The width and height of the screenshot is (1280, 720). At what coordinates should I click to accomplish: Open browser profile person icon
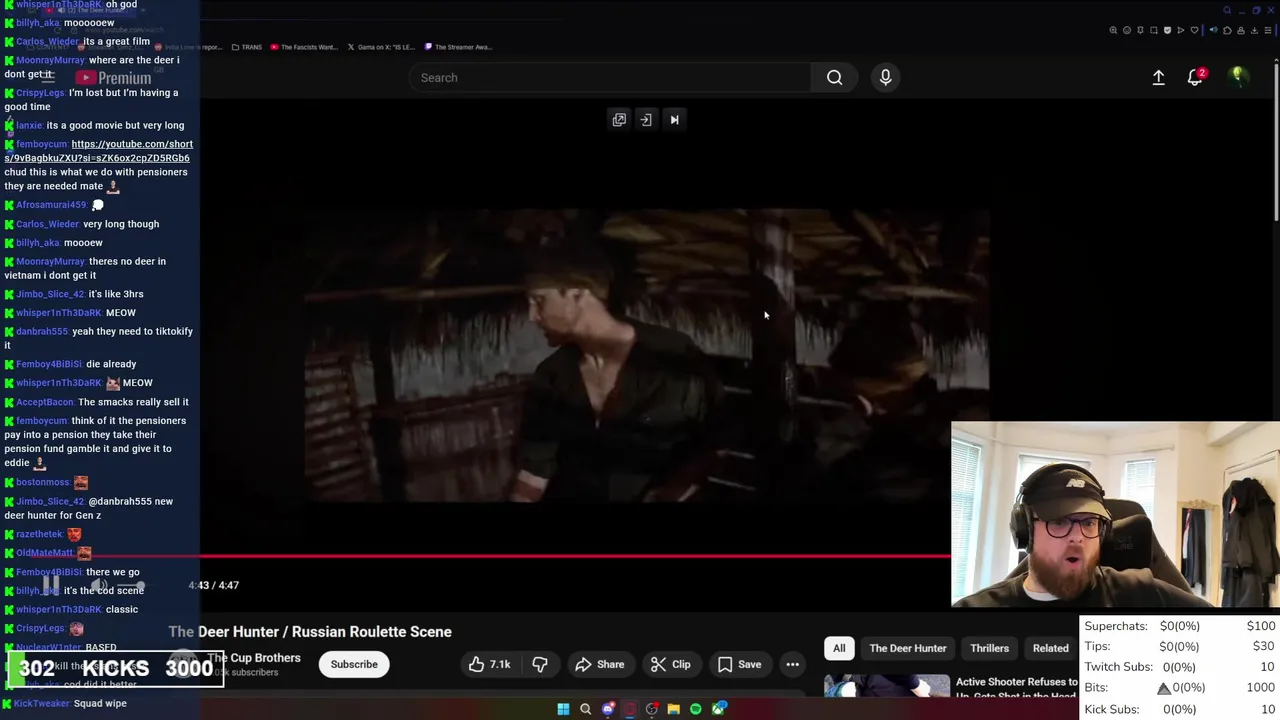click(x=1241, y=30)
